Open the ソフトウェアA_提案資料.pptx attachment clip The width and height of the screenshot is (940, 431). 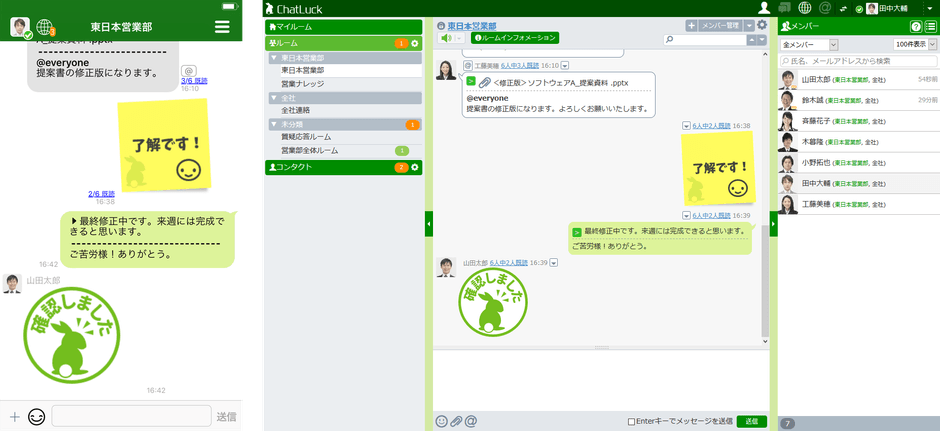click(x=485, y=82)
